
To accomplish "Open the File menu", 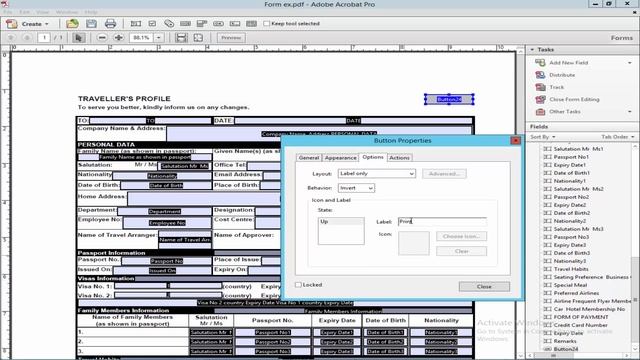I will pos(8,12).
